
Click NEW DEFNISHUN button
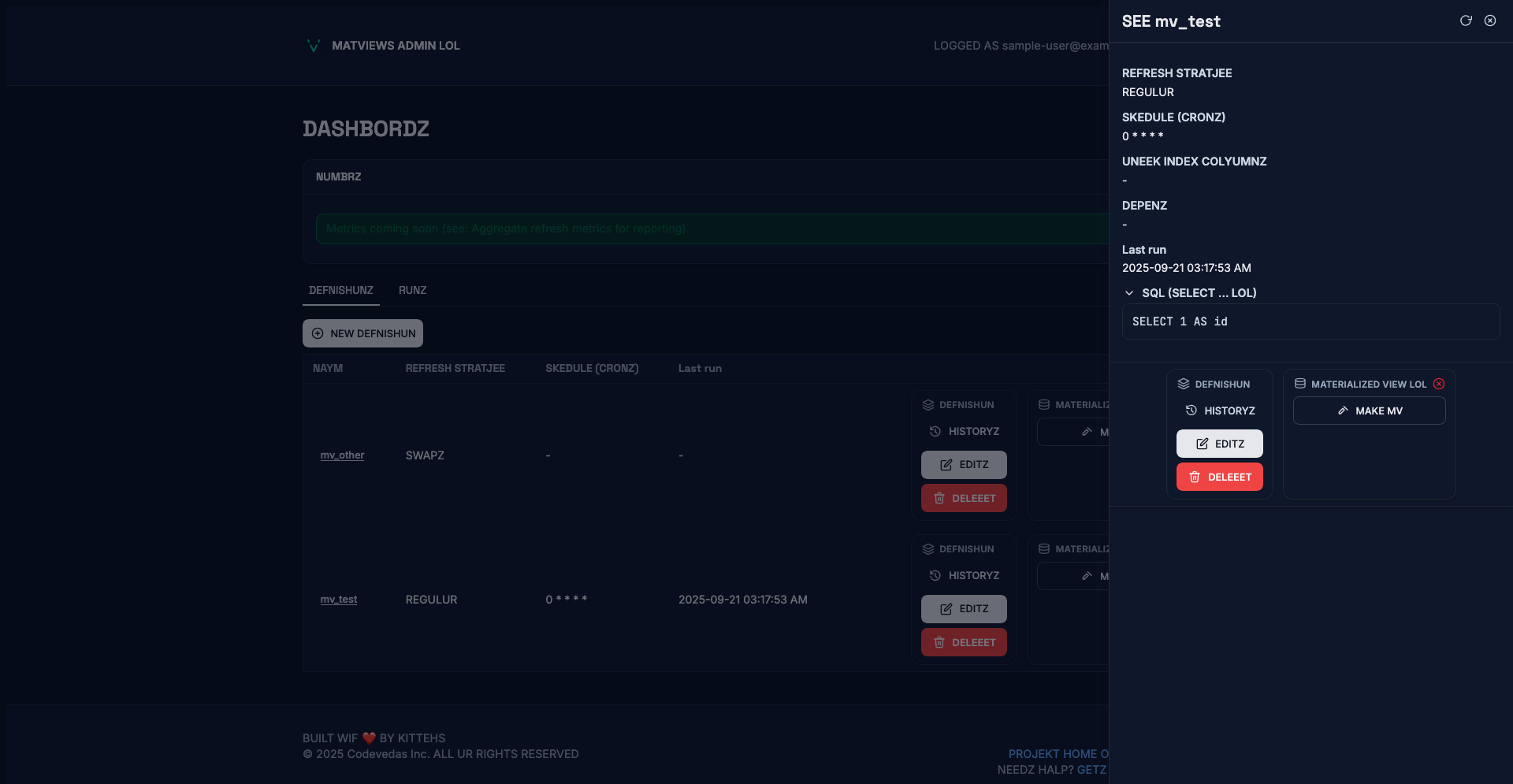362,333
